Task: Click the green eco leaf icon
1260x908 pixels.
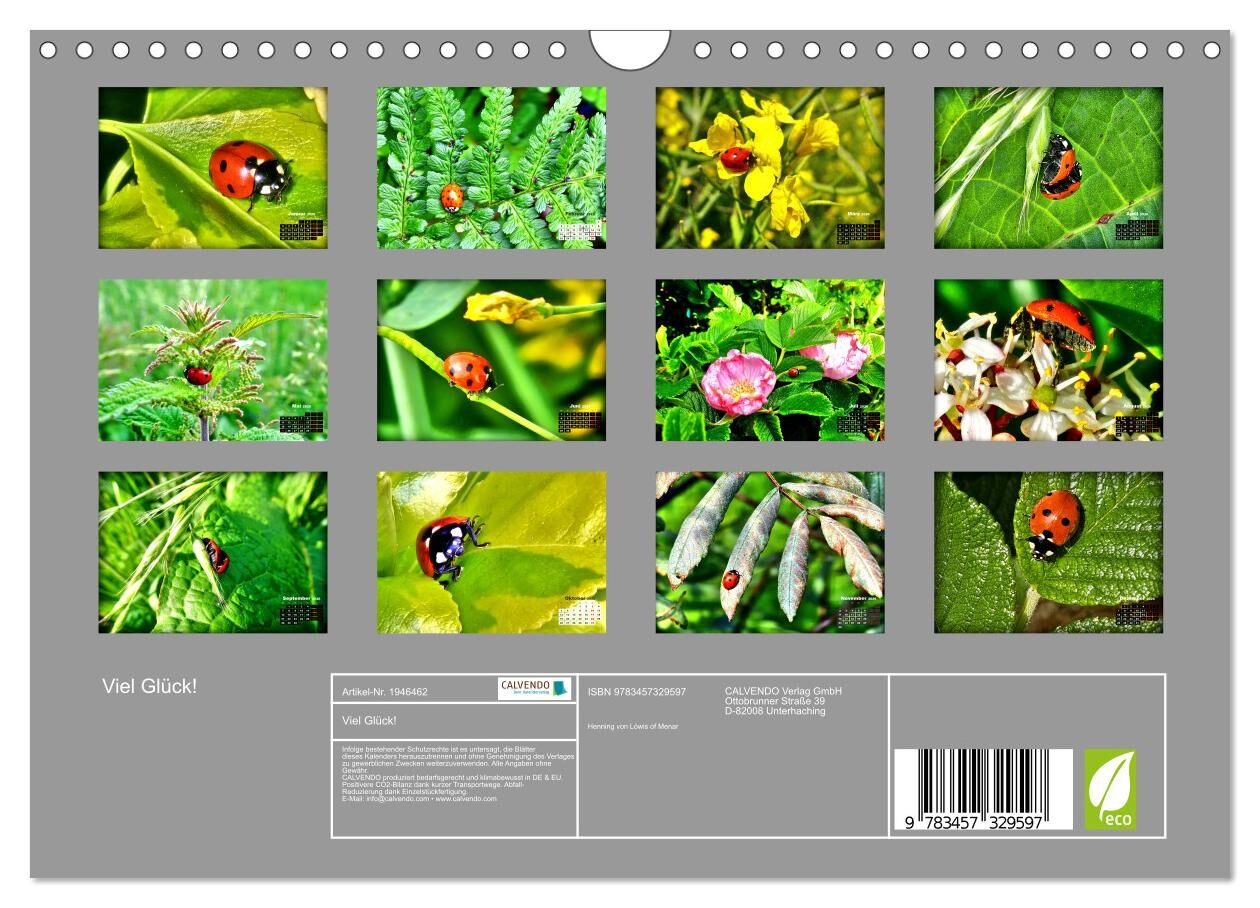Action: (1110, 789)
